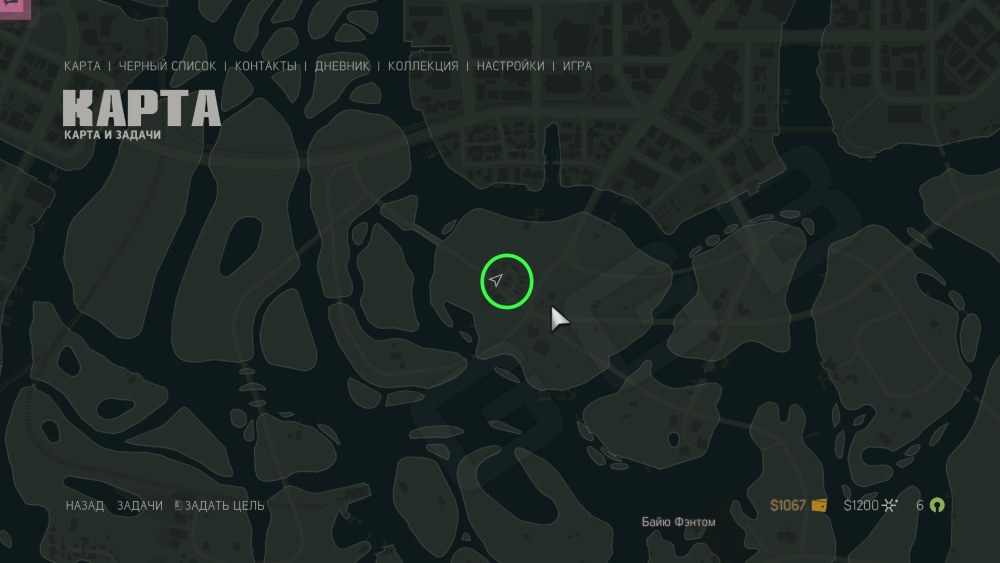Viewport: 1000px width, 563px height.
Task: Click the НАЗАД button
Action: [85, 506]
